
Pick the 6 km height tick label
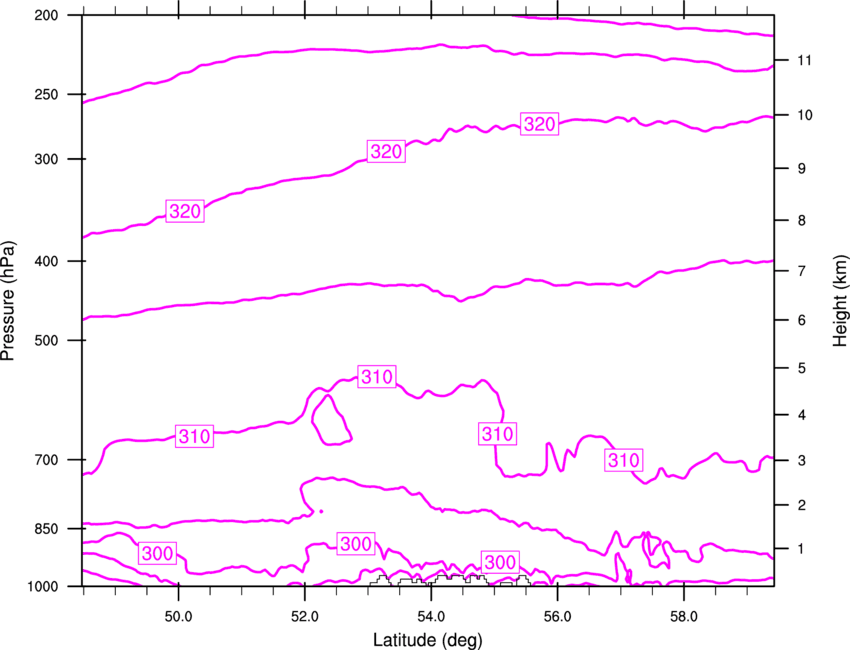click(x=802, y=320)
